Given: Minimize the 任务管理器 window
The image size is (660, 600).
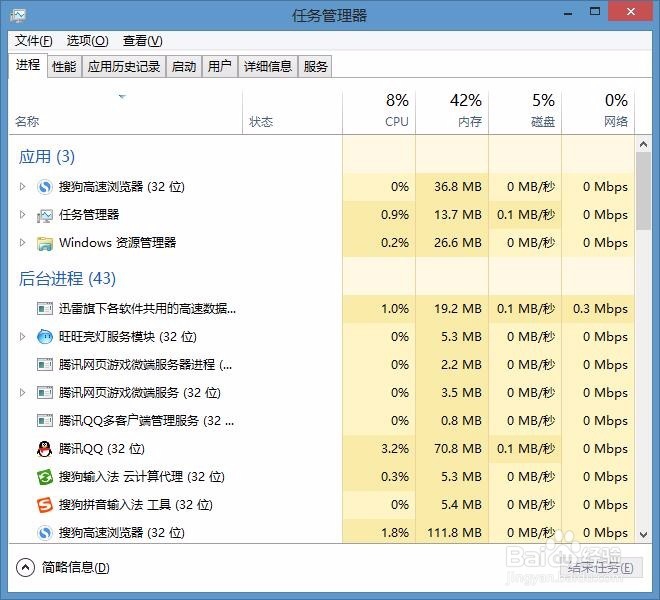Looking at the screenshot, I should click(568, 13).
